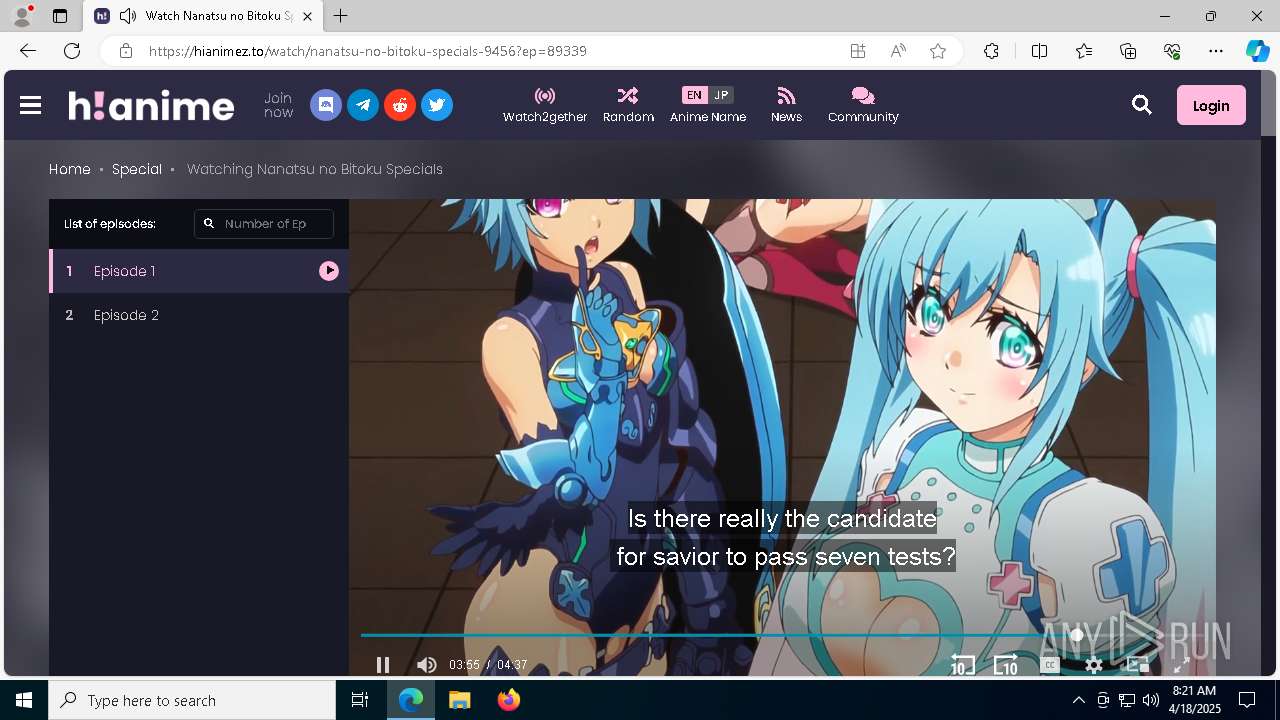
Task: Open Edge Settings and more menu
Action: [1216, 51]
